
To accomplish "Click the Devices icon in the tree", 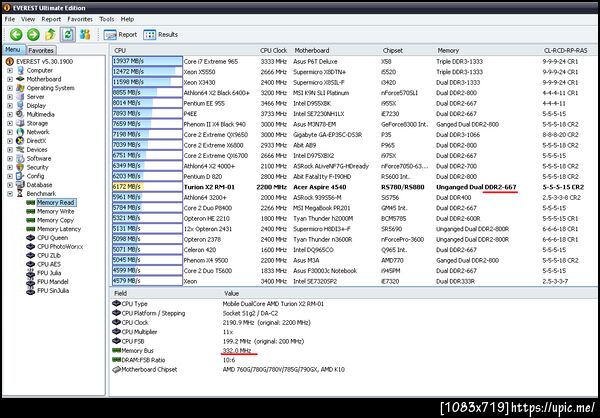I will 20,150.
